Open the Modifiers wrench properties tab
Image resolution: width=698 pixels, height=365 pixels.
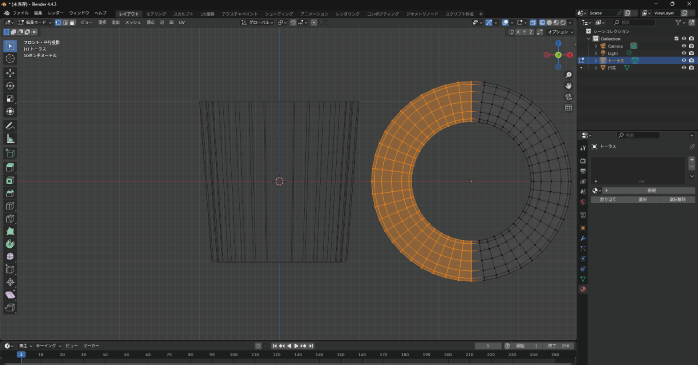pos(583,238)
